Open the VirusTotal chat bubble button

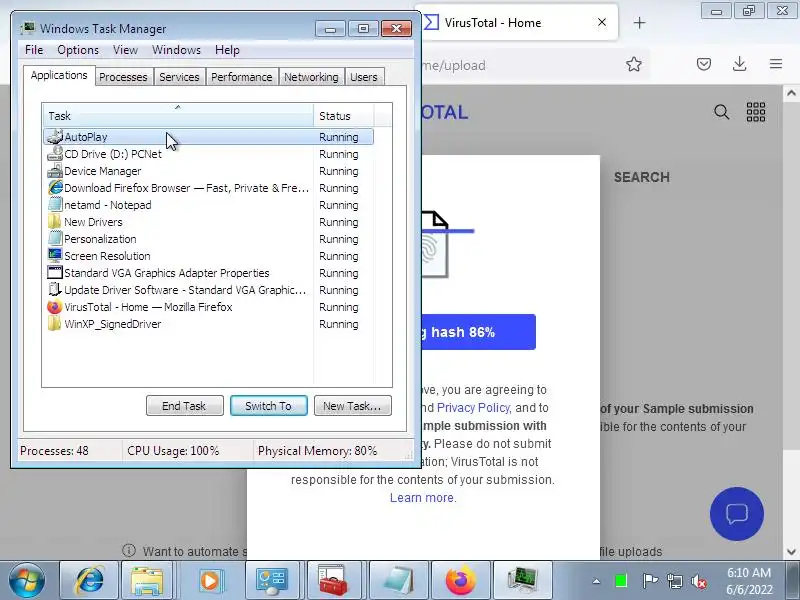coord(737,514)
